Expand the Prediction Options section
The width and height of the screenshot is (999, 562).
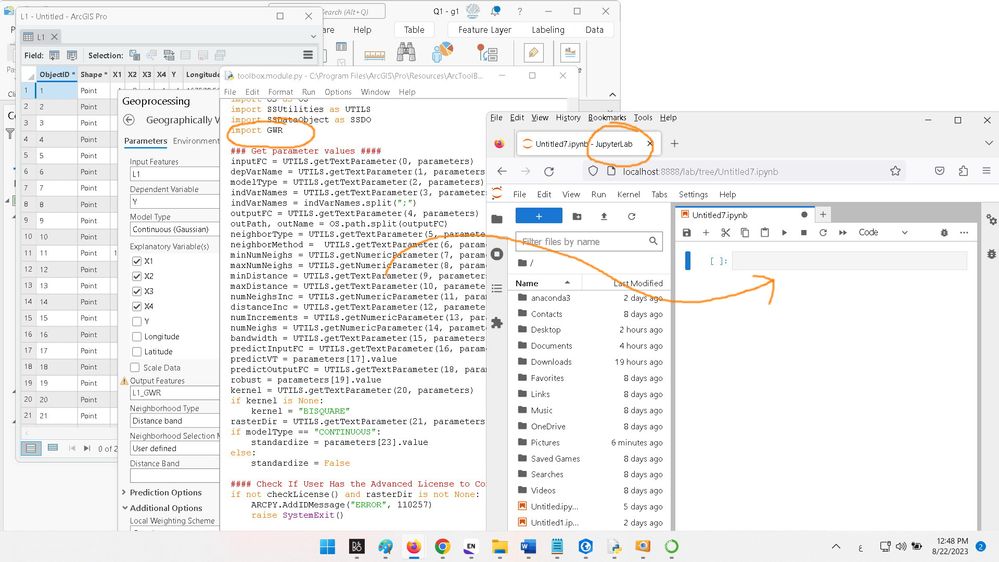[164, 492]
